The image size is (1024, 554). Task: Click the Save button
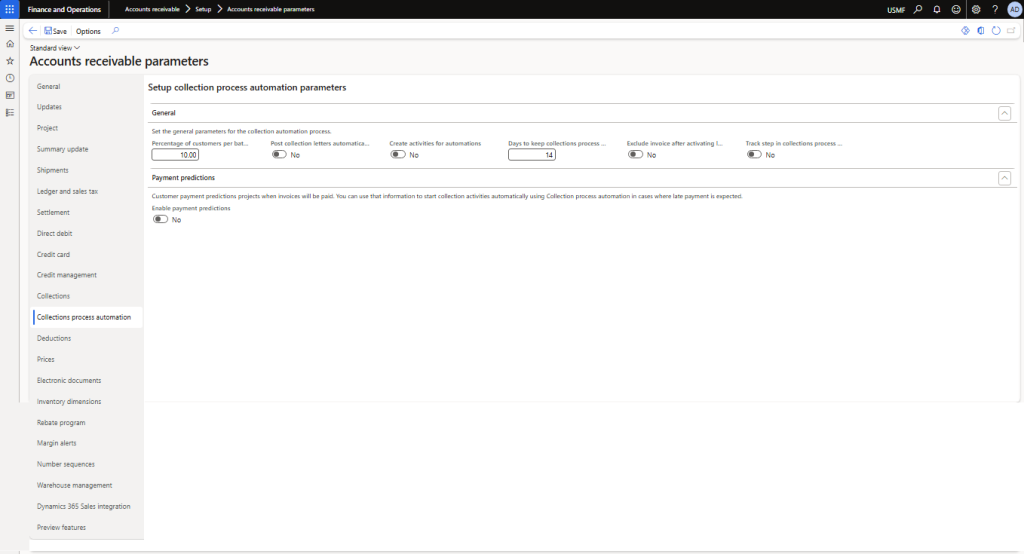tap(56, 31)
